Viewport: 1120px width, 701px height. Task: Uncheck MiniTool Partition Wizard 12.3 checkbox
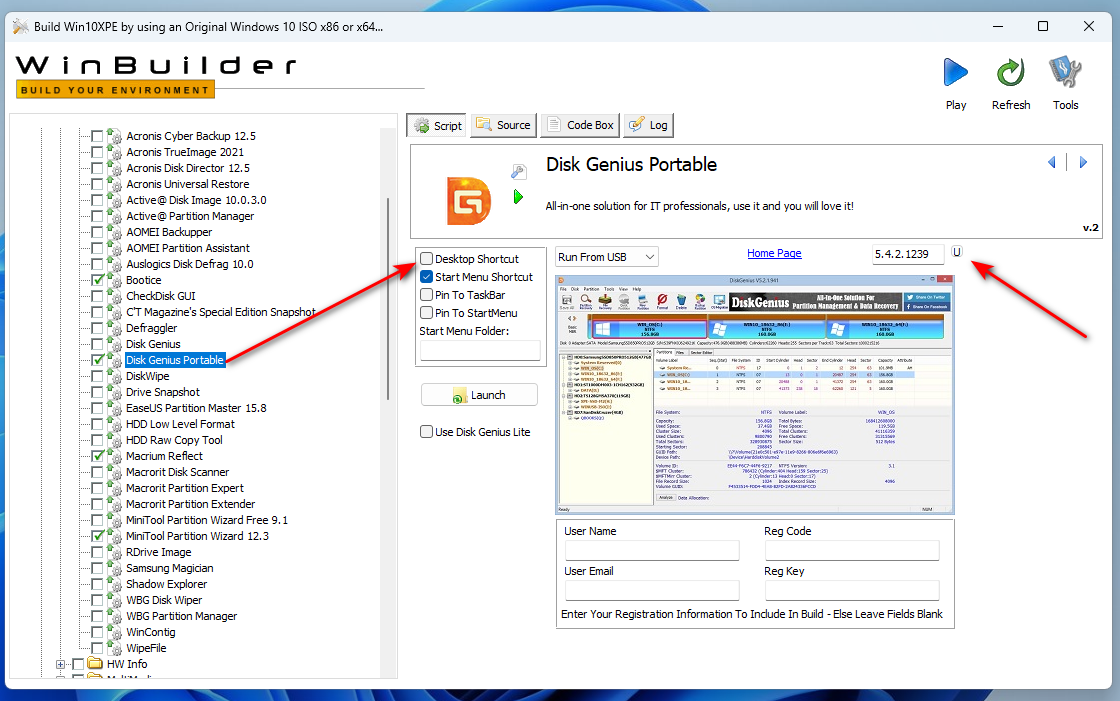[x=98, y=535]
